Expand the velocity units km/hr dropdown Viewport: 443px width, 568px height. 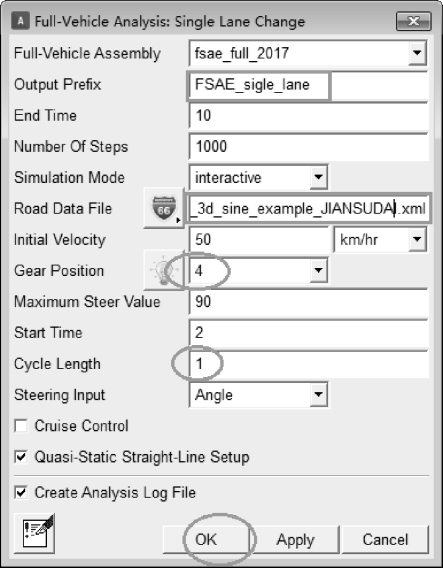click(x=417, y=239)
